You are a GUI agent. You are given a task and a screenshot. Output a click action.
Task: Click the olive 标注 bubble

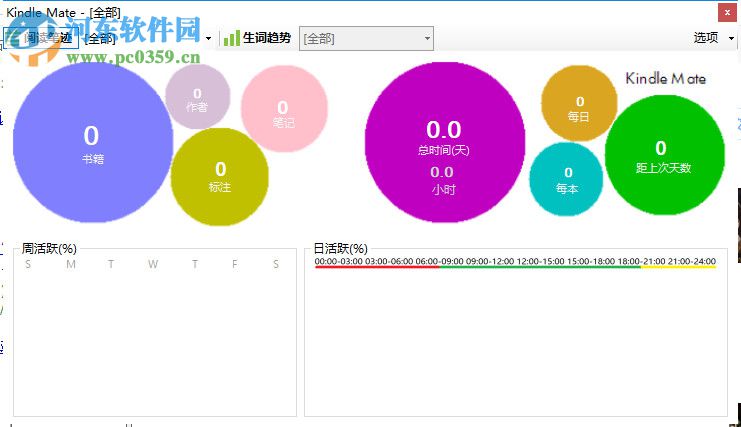pos(220,177)
